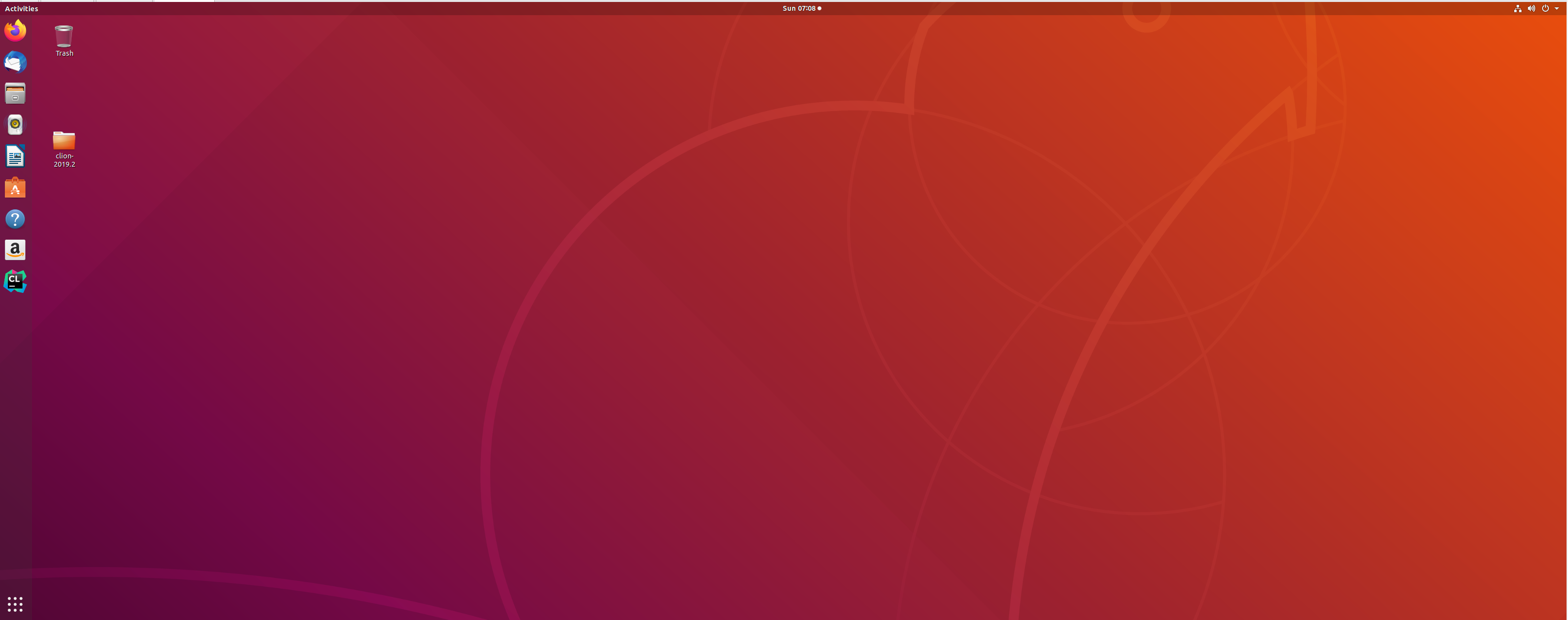Open the Amazon shortcut

pyautogui.click(x=15, y=249)
